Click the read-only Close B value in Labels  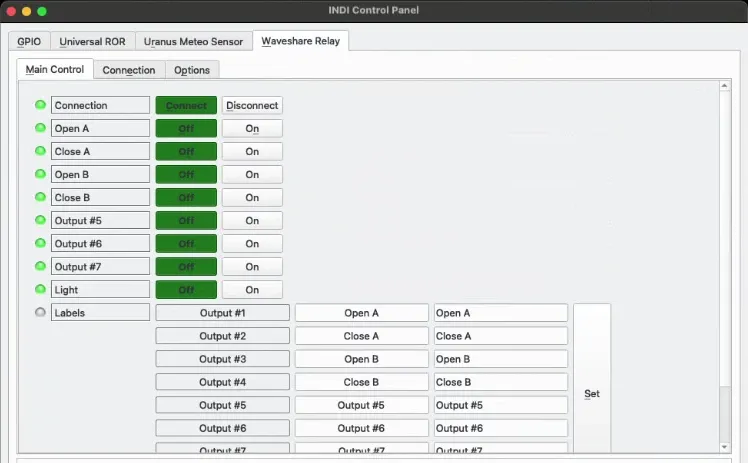pyautogui.click(x=362, y=382)
